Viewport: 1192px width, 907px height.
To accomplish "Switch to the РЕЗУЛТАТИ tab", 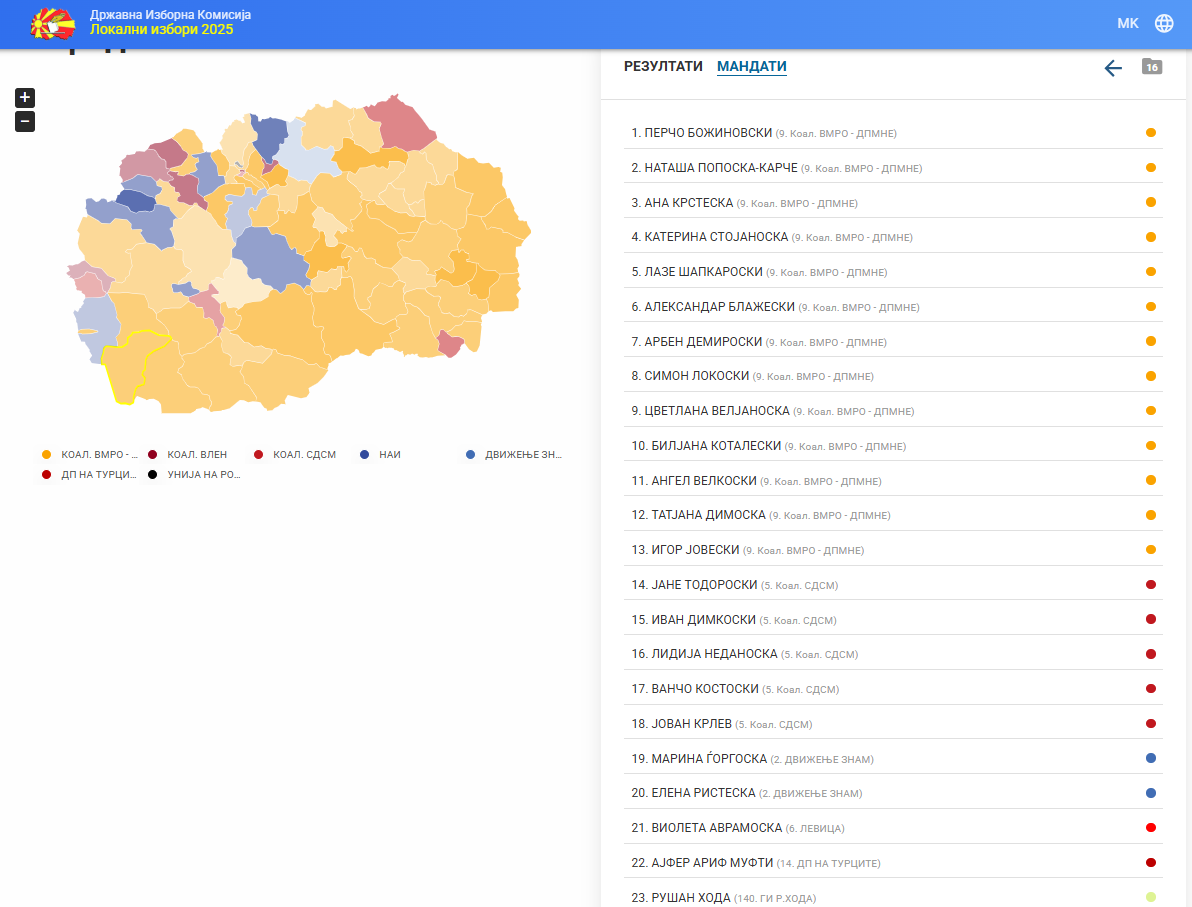I will pyautogui.click(x=663, y=66).
